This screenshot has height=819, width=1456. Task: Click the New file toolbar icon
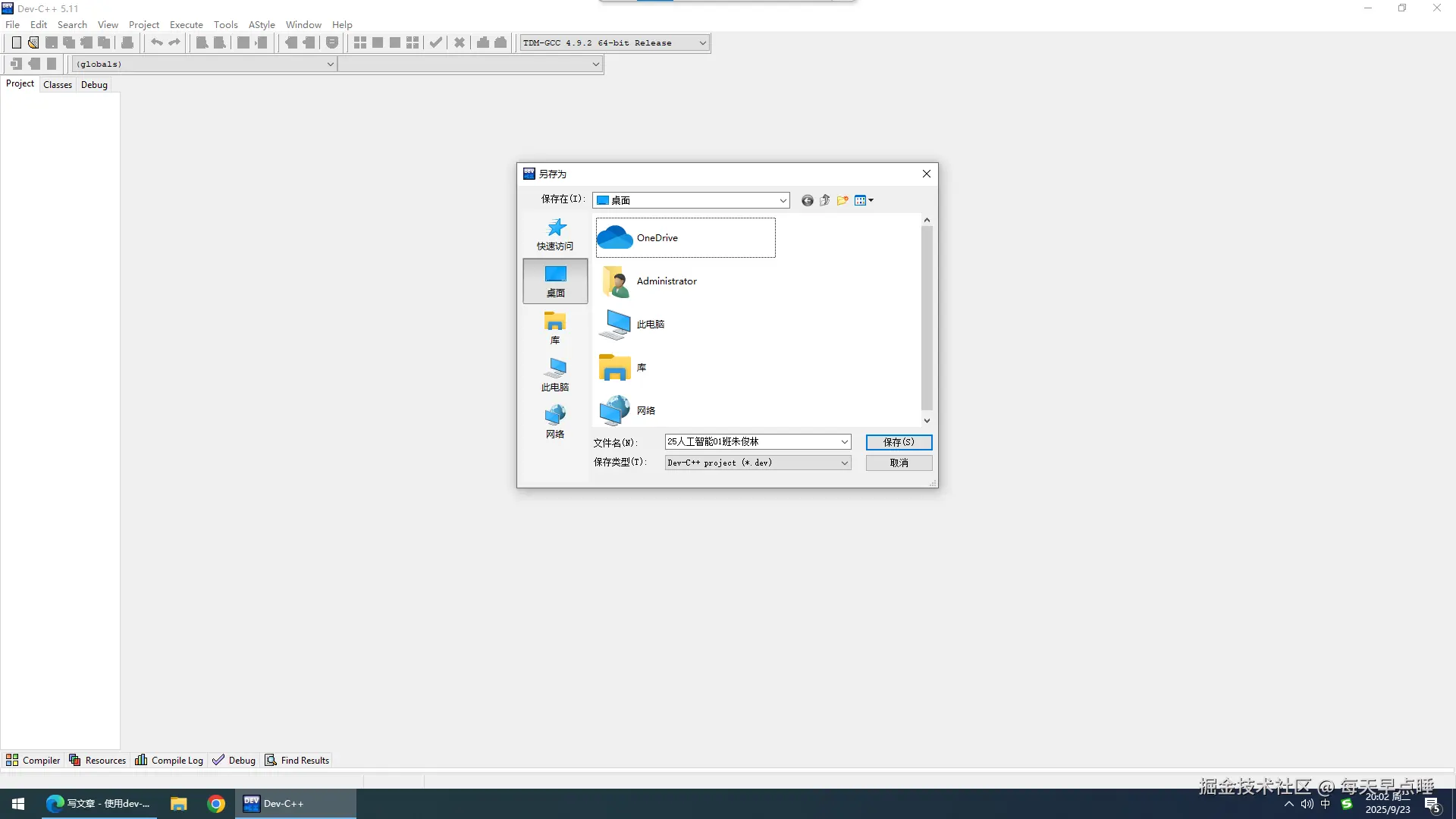click(x=16, y=42)
